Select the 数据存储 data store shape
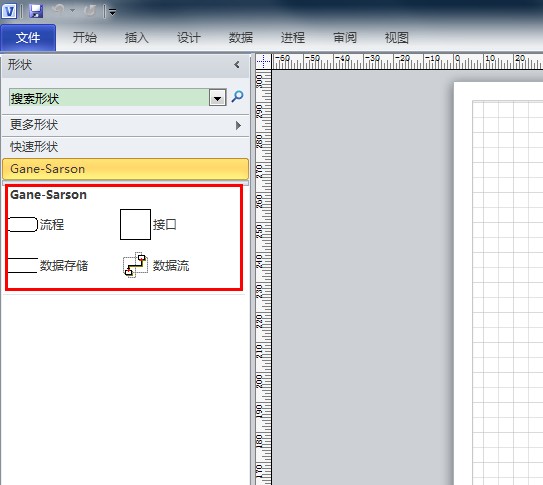The image size is (543, 485). tap(48, 266)
